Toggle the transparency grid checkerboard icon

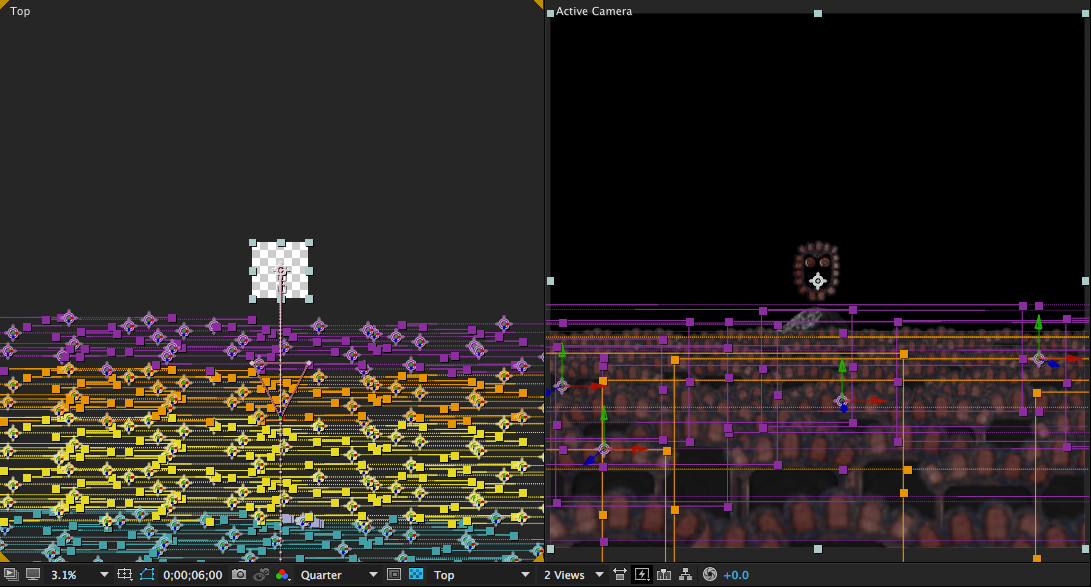(416, 574)
